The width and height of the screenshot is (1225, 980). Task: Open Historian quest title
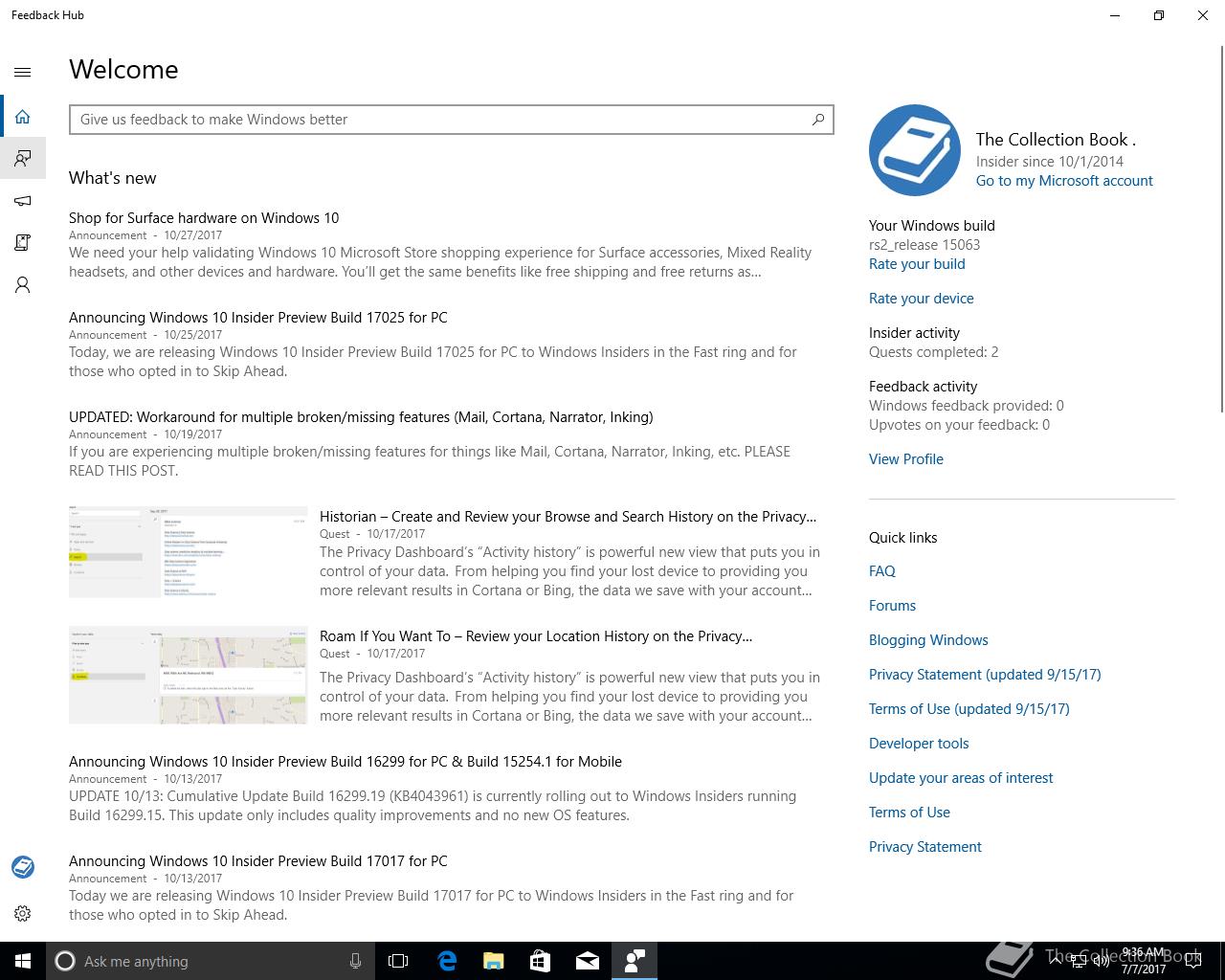pos(568,517)
